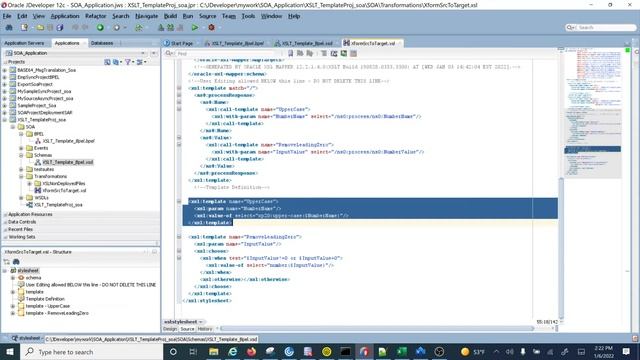
Task: Open Excel from the Windows taskbar
Action: point(402,351)
